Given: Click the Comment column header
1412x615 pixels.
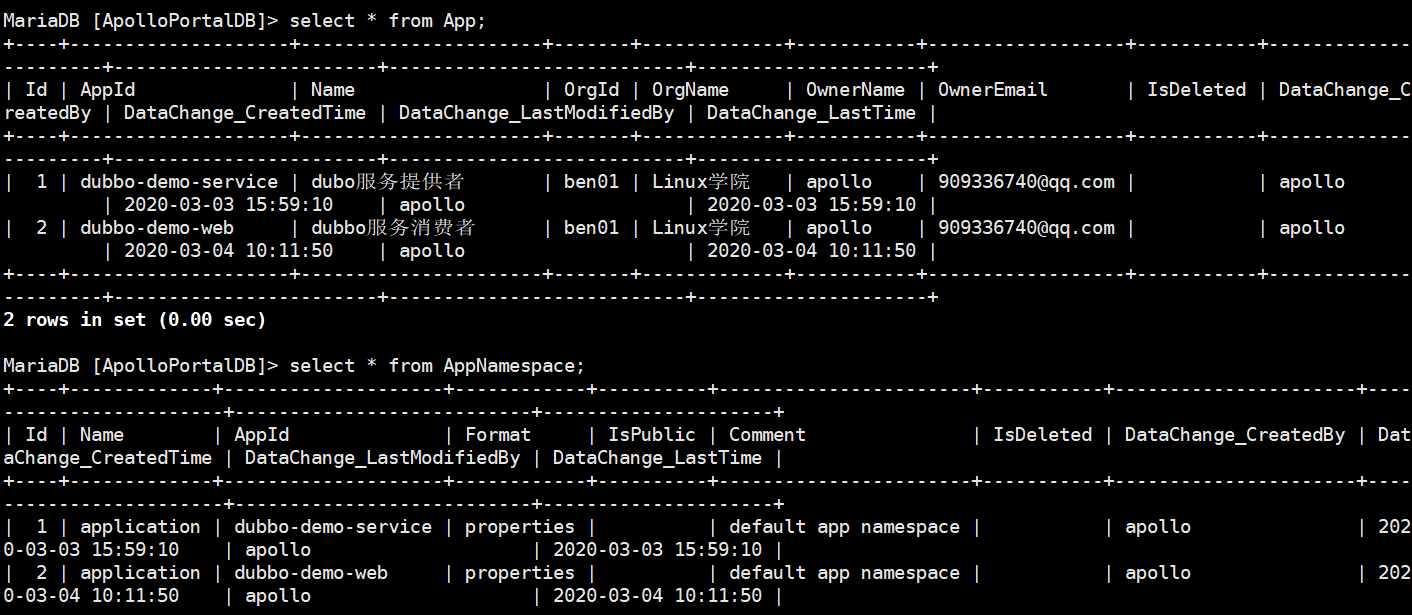Looking at the screenshot, I should (x=767, y=434).
